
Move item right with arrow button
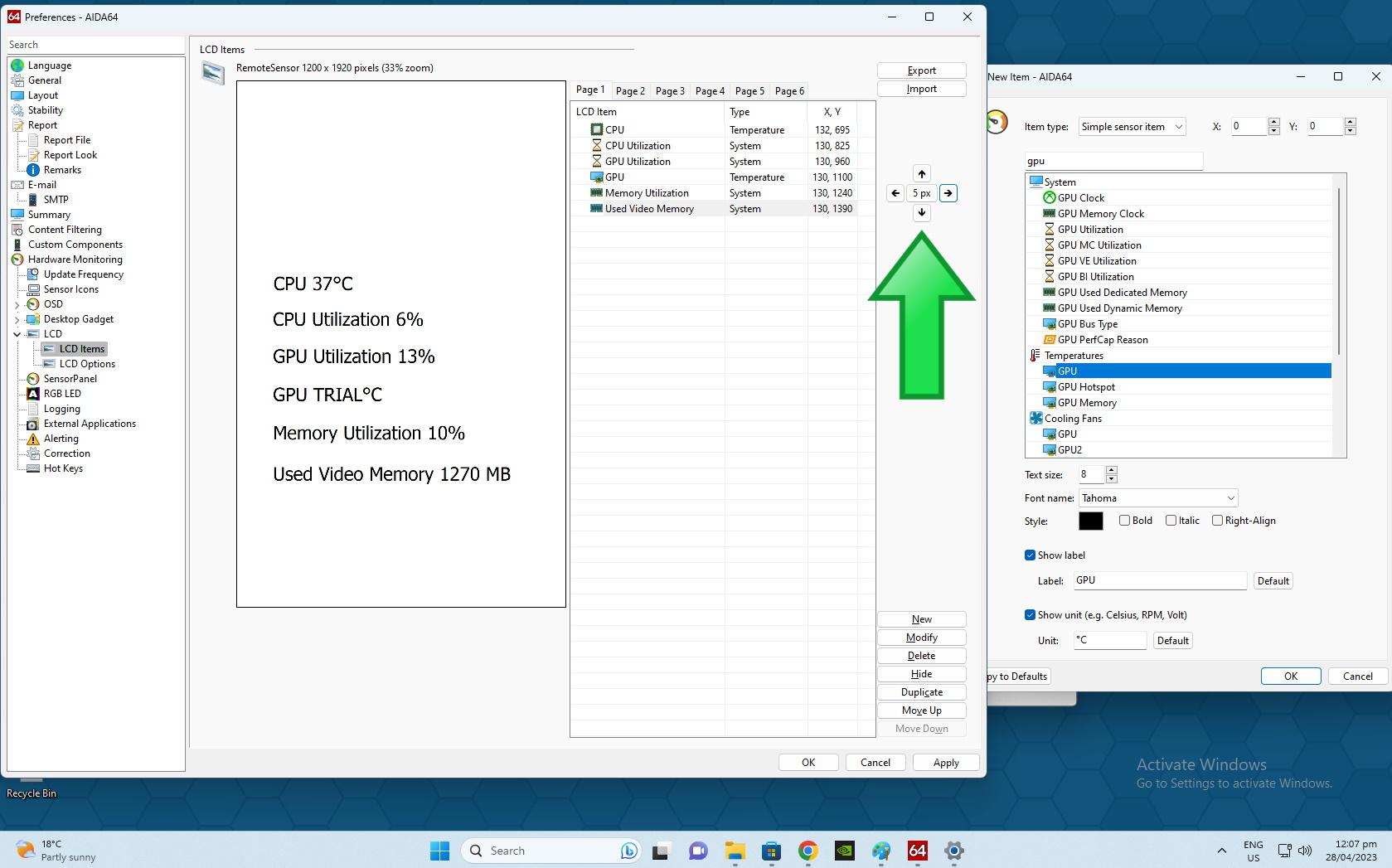coord(948,193)
